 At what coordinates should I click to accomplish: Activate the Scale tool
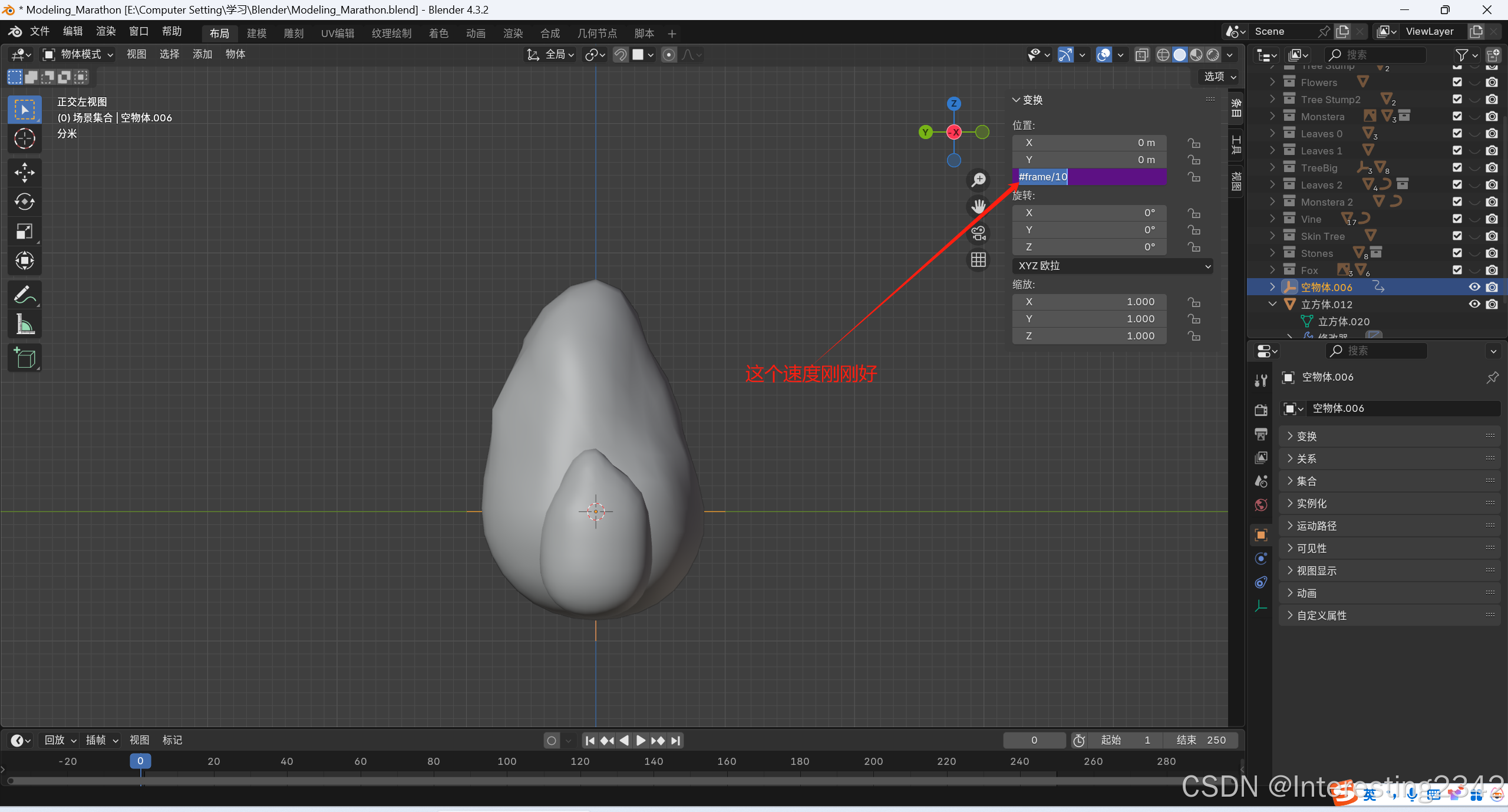24,232
